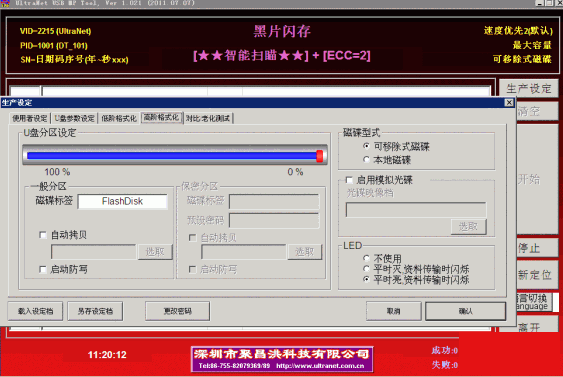Select 本地磁碟 radio option

(366, 159)
